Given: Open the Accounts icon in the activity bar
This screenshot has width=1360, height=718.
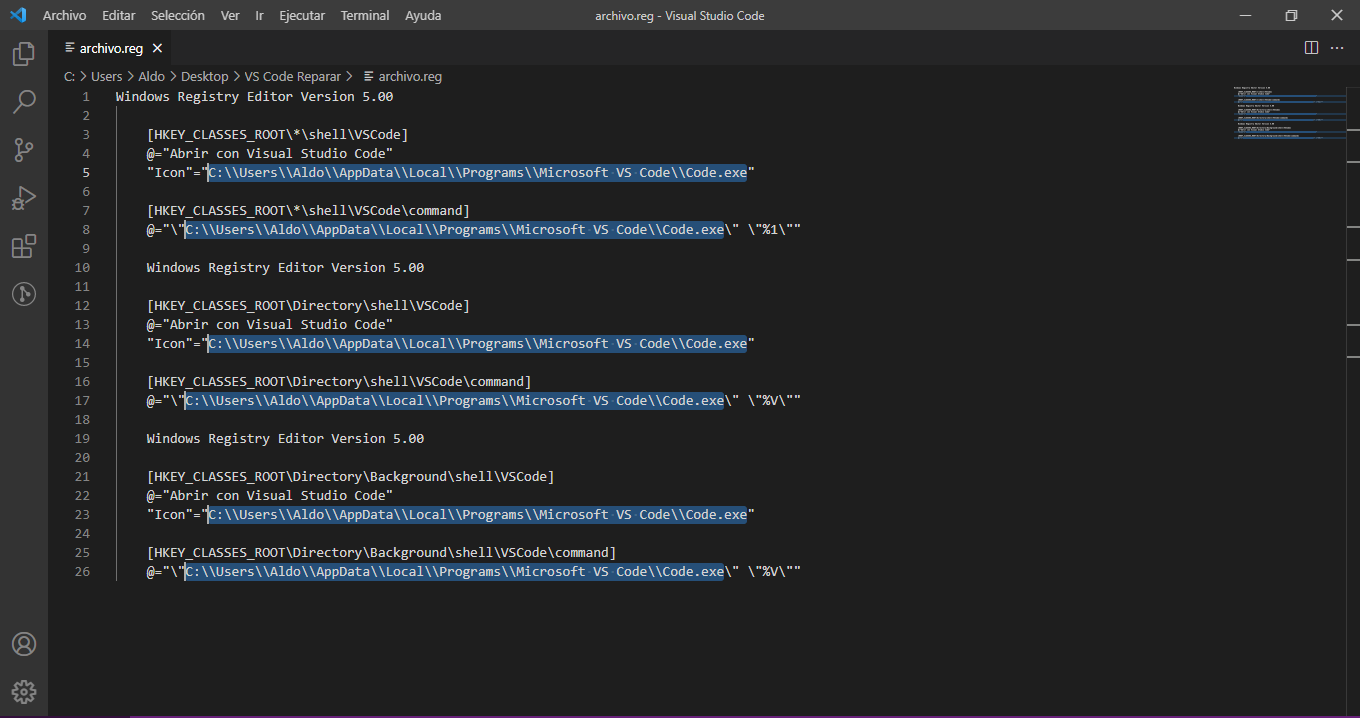Looking at the screenshot, I should pyautogui.click(x=23, y=643).
